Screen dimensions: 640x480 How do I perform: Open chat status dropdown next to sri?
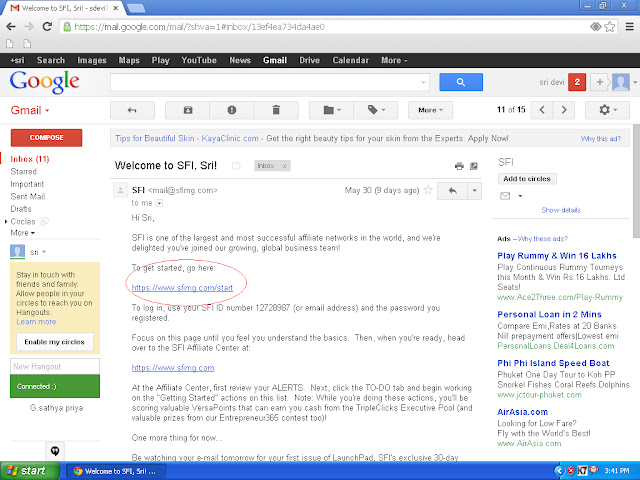pyautogui.click(x=44, y=252)
